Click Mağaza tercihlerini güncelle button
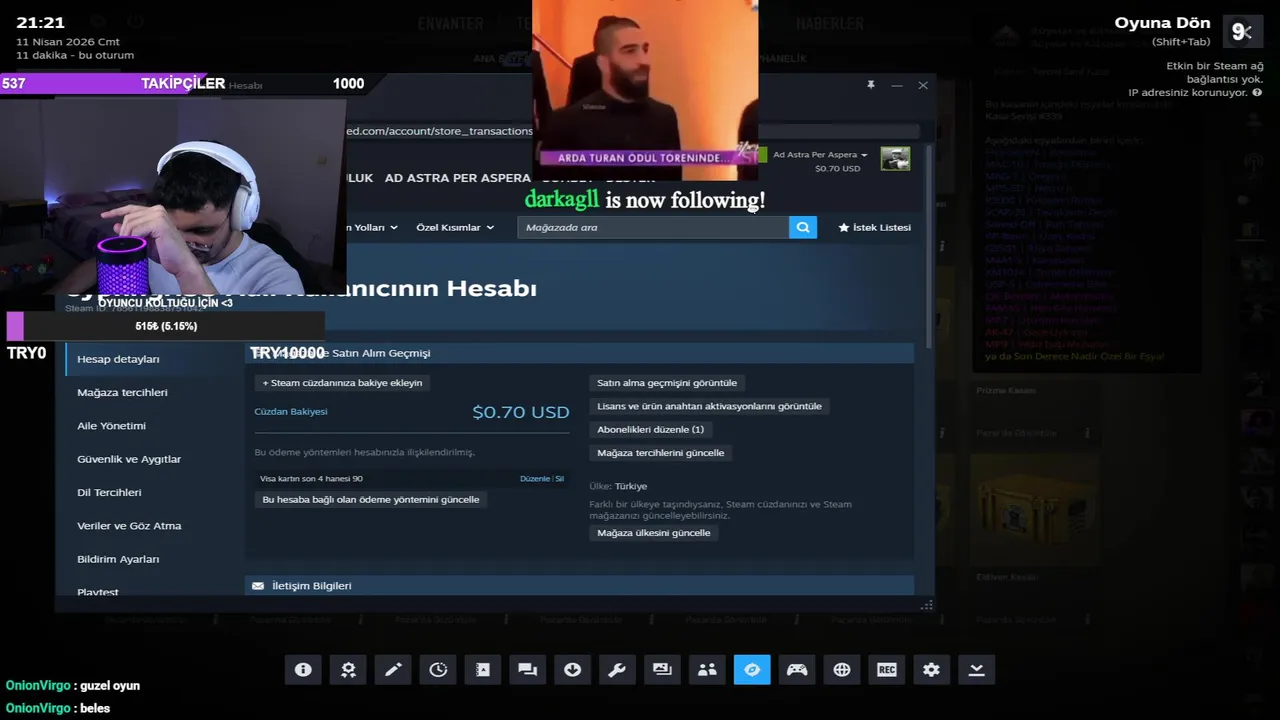This screenshot has height=720, width=1280. pos(660,453)
